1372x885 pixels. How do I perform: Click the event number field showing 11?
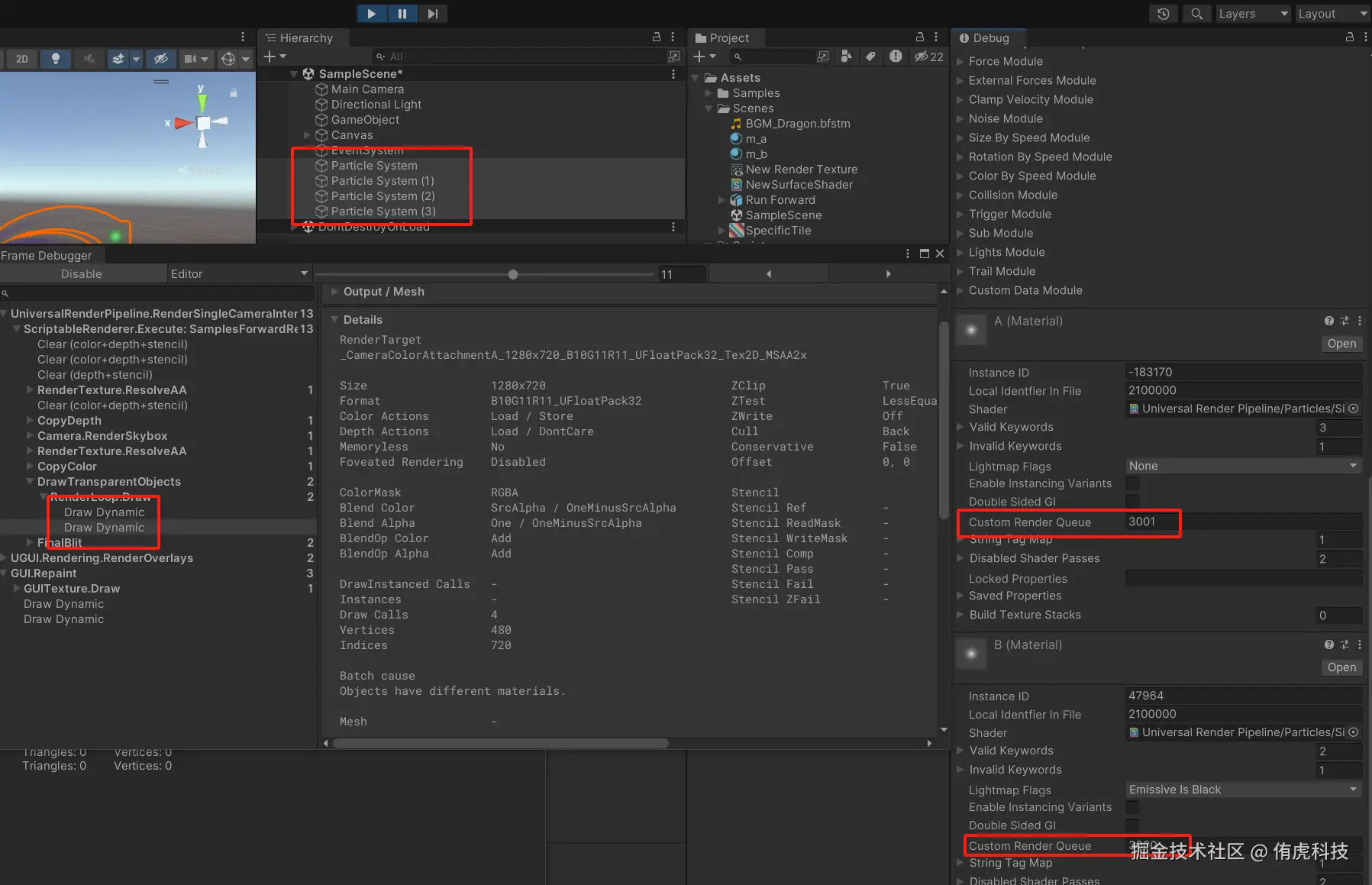681,274
